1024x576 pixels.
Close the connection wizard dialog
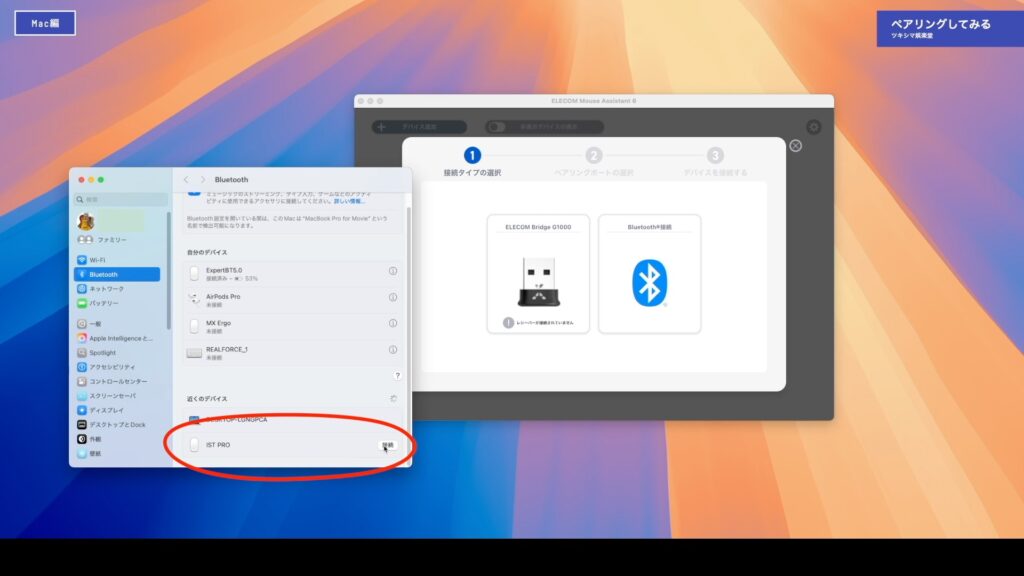(x=795, y=146)
